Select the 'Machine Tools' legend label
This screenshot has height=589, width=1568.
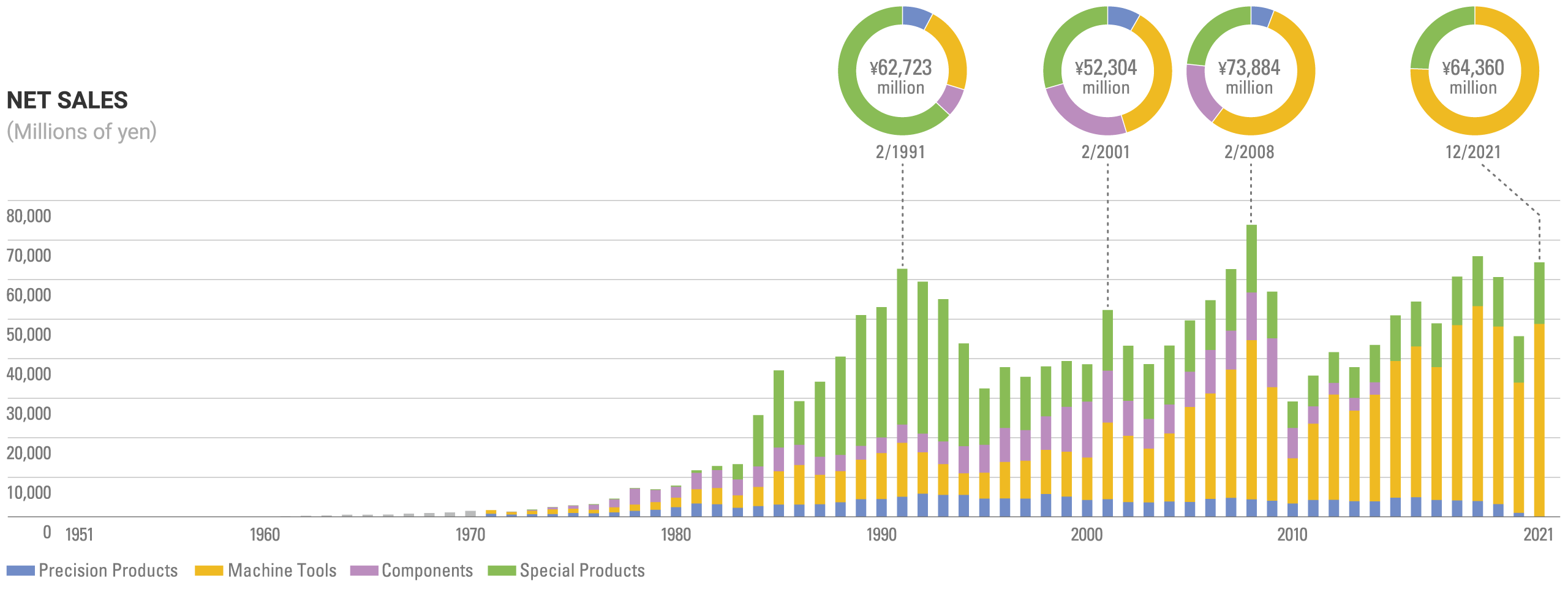282,571
